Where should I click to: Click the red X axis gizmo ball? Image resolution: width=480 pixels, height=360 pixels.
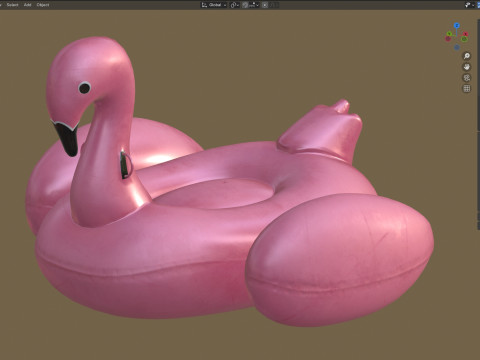pos(466,34)
